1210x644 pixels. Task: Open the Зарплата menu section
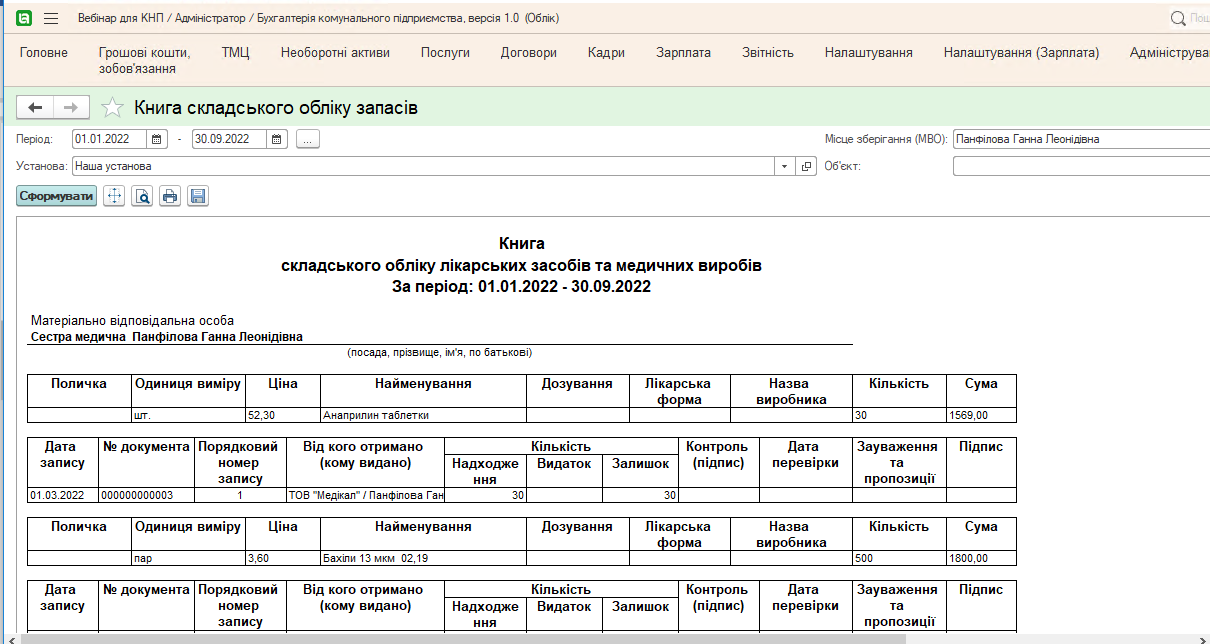(x=683, y=52)
